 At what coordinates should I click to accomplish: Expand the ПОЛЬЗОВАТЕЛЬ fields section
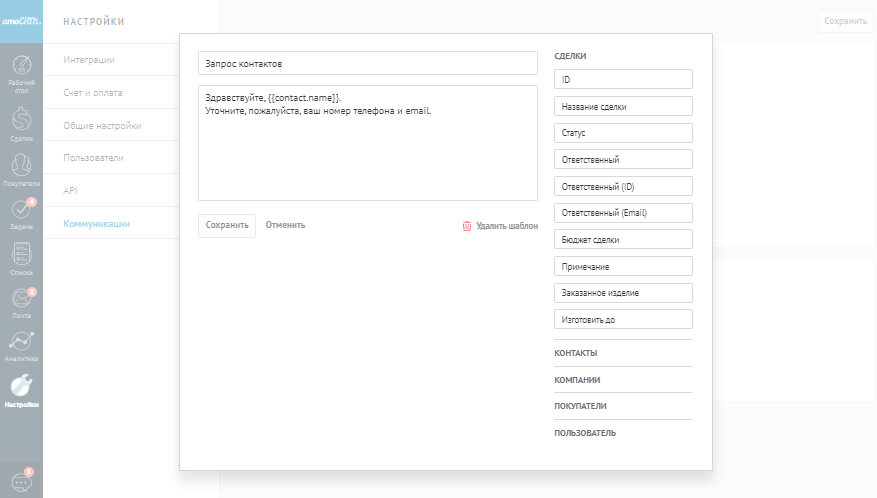(x=585, y=433)
